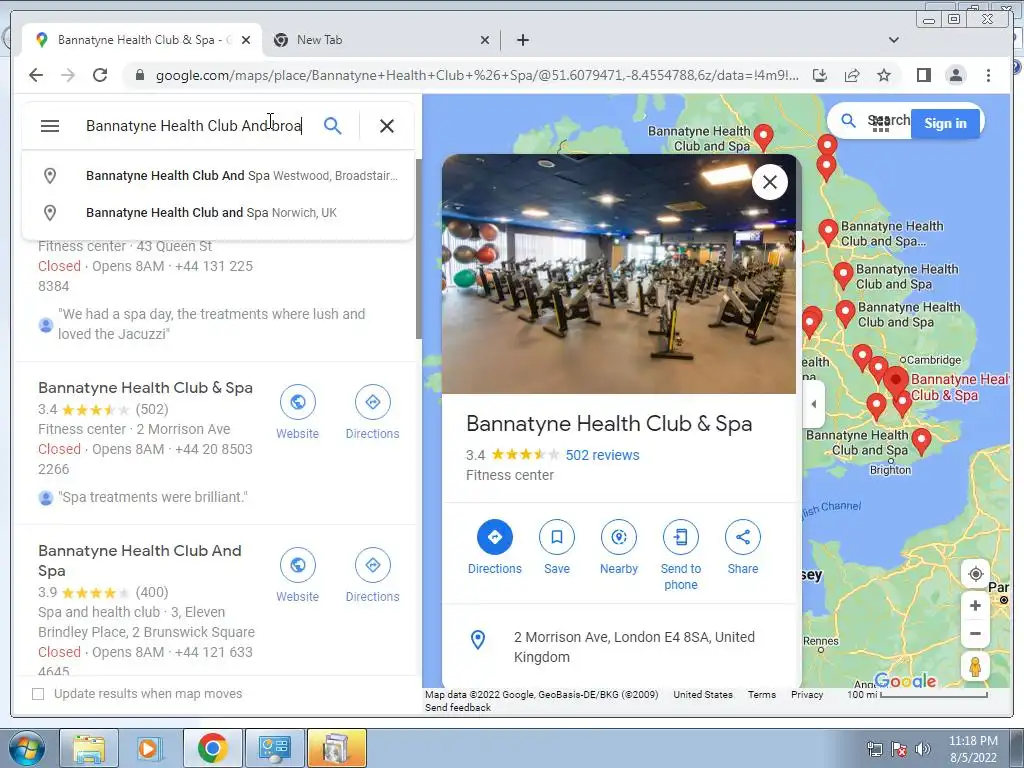Click the United States link
This screenshot has width=1024, height=768.
point(703,695)
